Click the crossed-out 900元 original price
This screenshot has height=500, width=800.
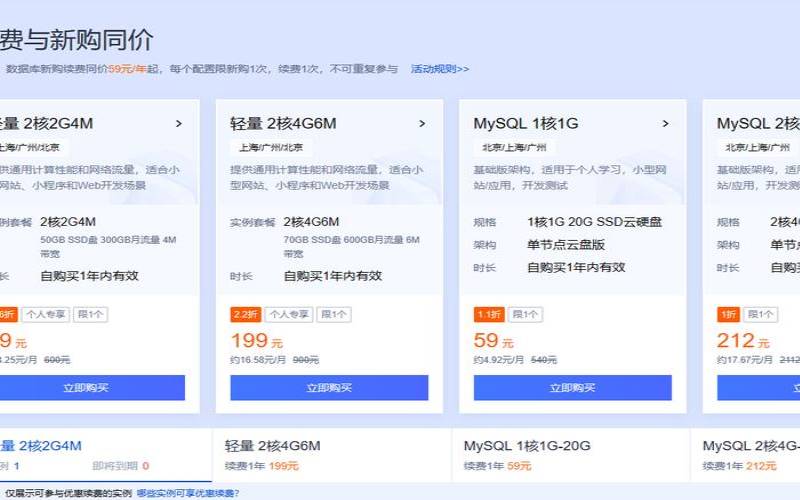pyautogui.click(x=306, y=360)
